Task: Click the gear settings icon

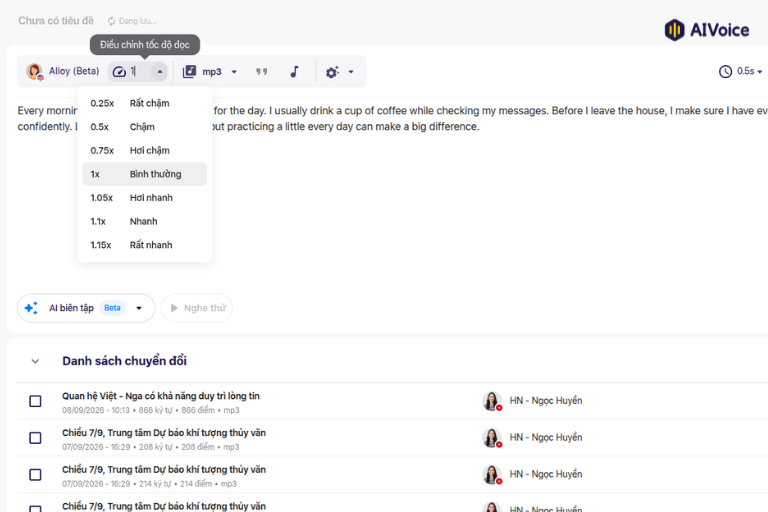Action: (x=332, y=73)
